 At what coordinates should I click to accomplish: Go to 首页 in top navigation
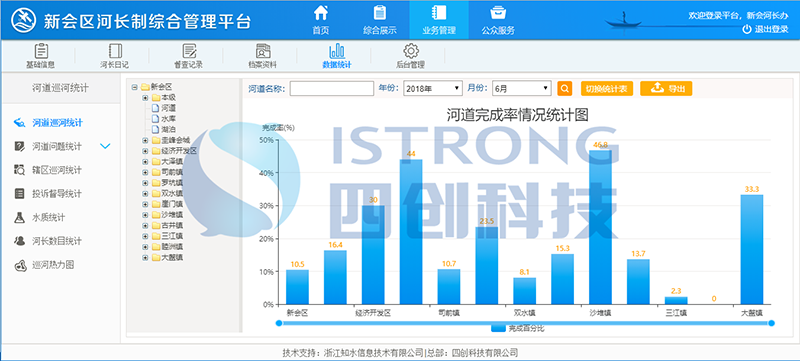(x=320, y=20)
